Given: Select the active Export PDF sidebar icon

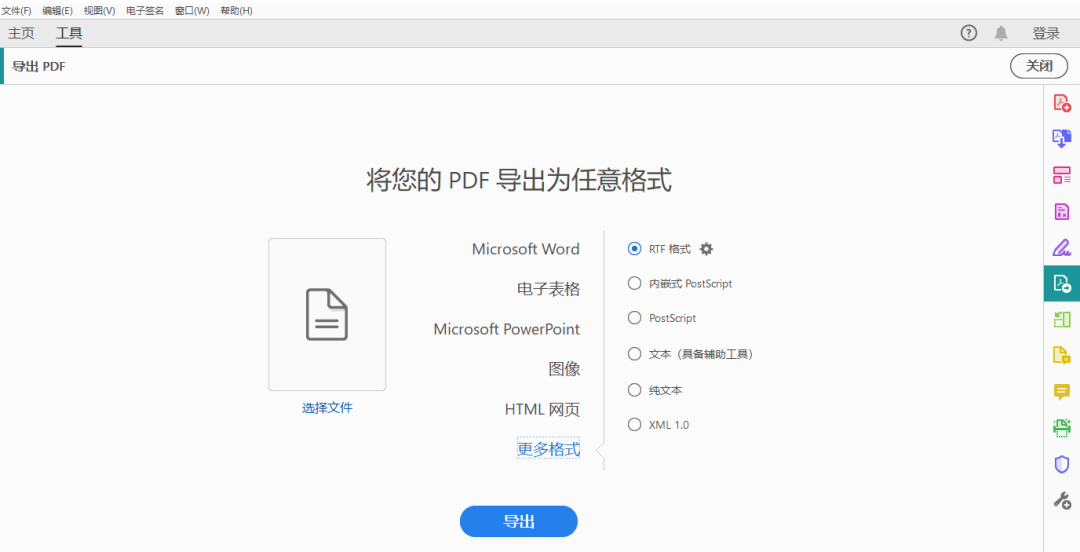Looking at the screenshot, I should click(1061, 283).
